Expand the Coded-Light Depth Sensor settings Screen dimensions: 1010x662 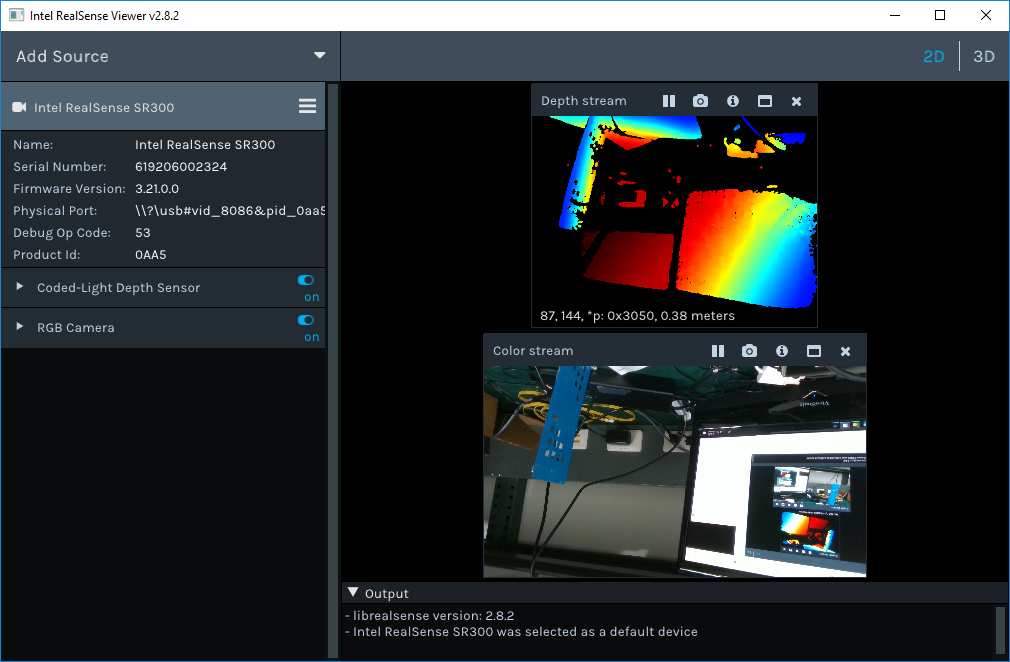[18, 287]
